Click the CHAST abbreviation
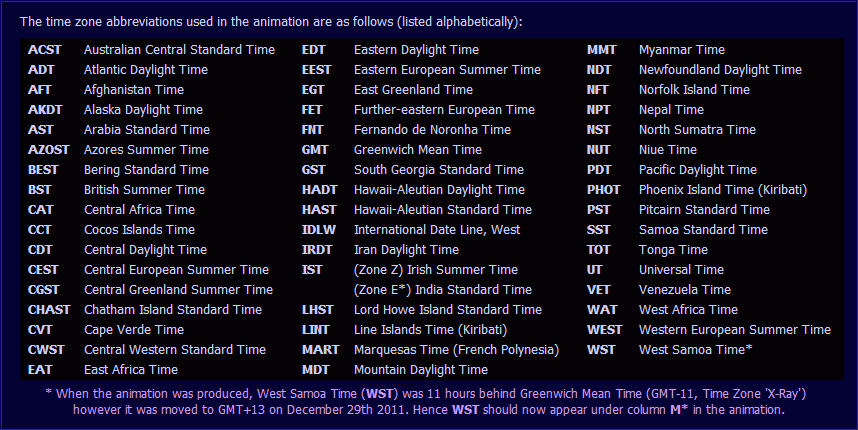858x430 pixels. [x=49, y=310]
